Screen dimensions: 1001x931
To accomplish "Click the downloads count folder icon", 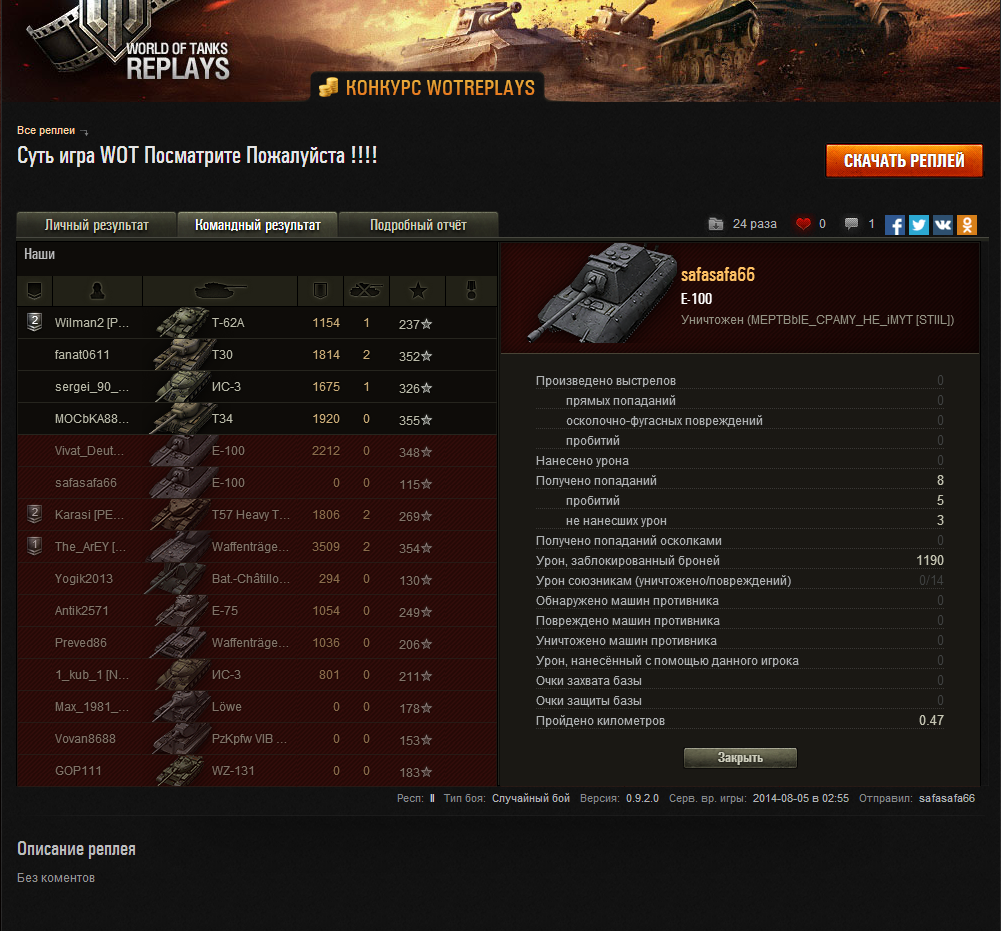I will [716, 224].
